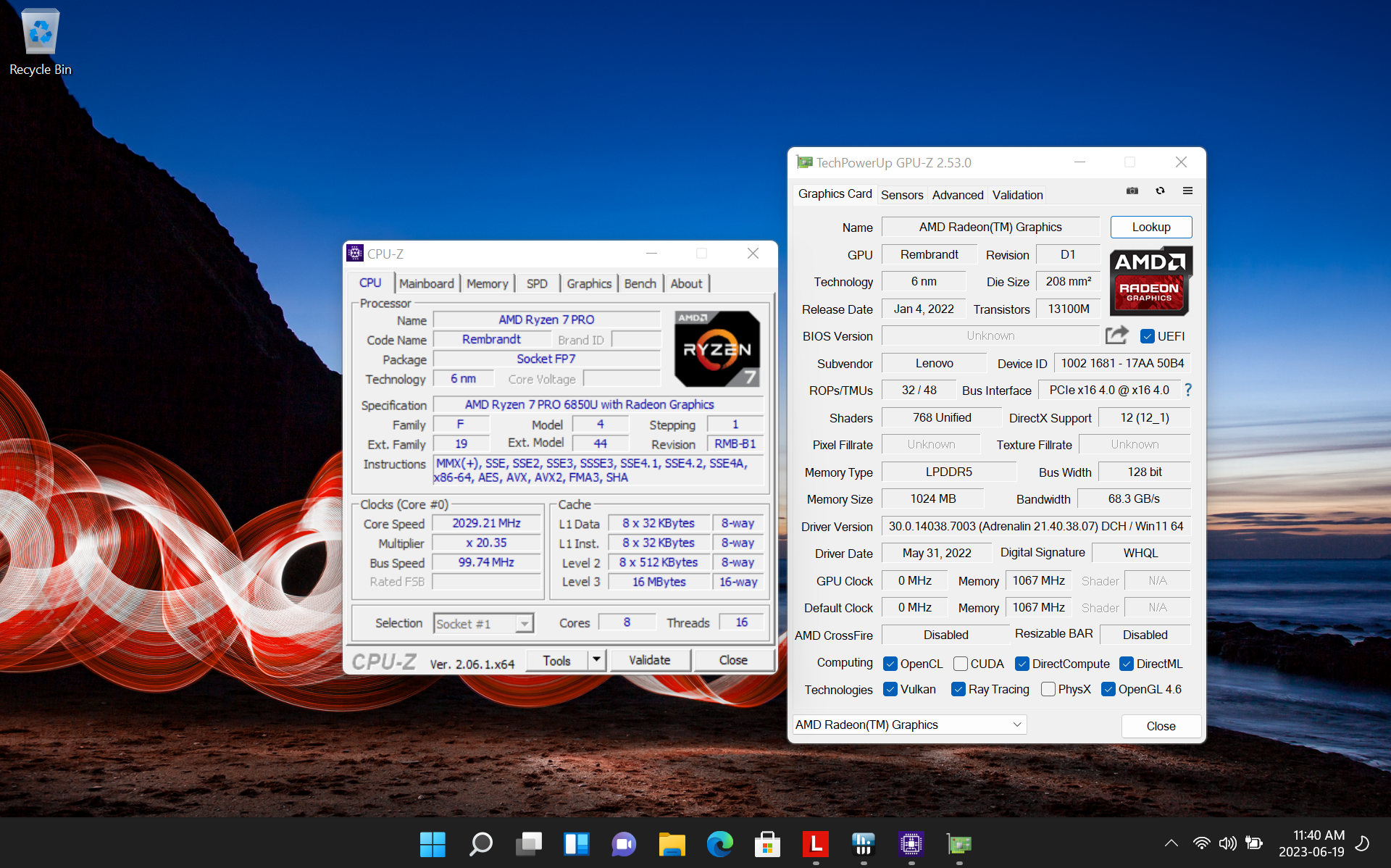Click the Validate button in CPU-Z

pos(650,660)
